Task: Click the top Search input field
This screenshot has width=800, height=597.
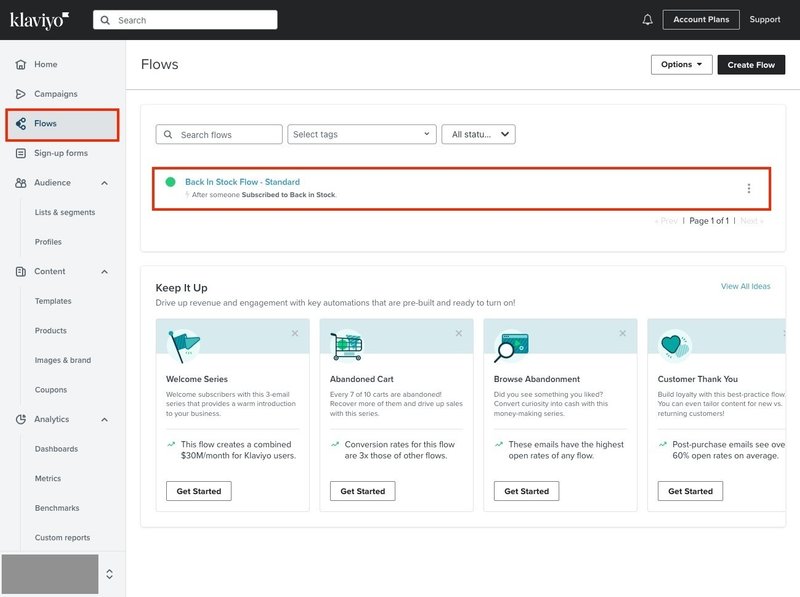Action: coord(185,20)
